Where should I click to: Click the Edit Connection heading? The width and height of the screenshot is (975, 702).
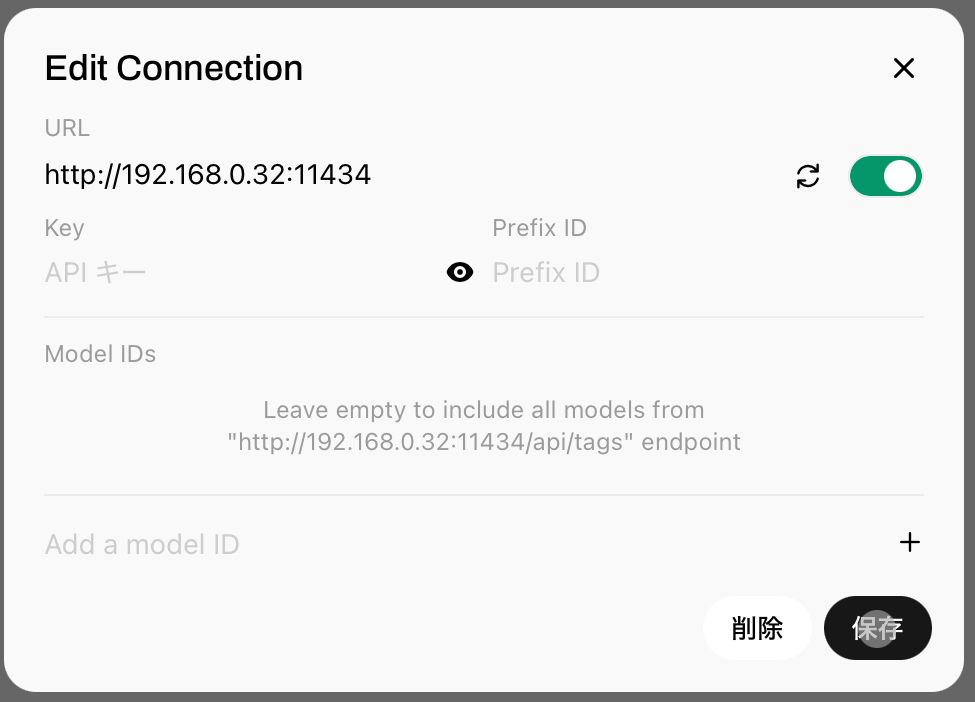click(x=174, y=68)
